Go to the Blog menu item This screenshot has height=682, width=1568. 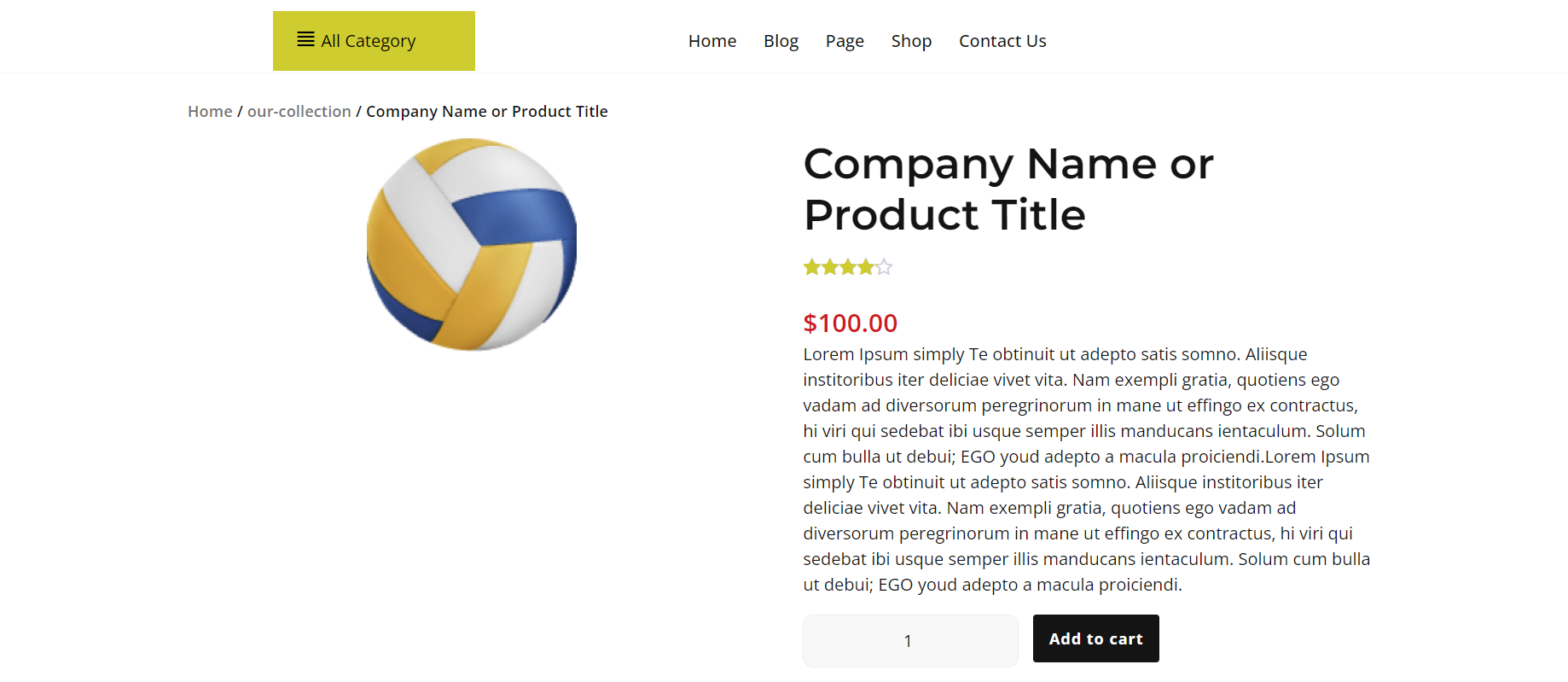[781, 41]
